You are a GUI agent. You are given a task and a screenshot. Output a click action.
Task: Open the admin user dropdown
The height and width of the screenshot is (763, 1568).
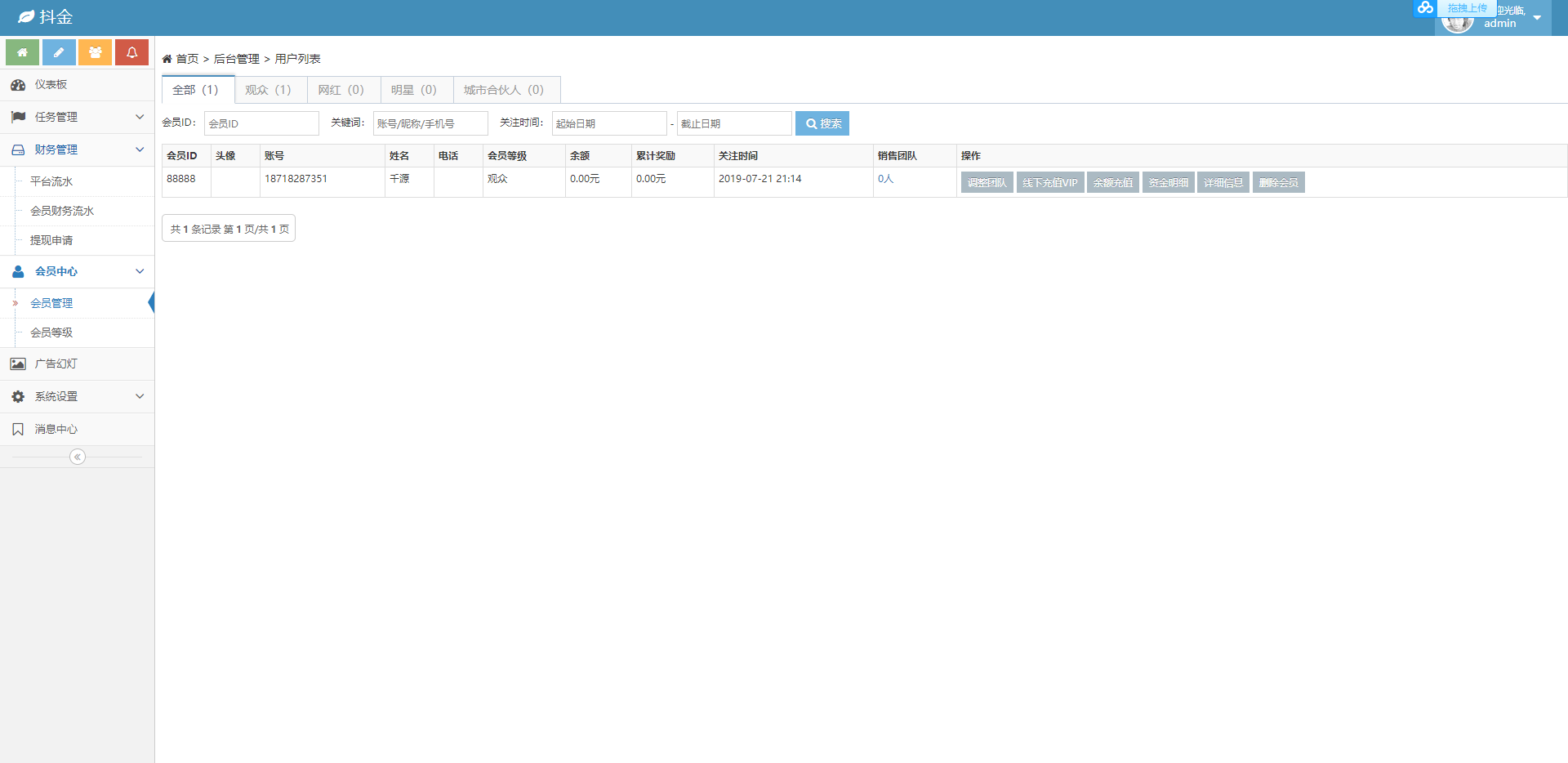click(1536, 18)
